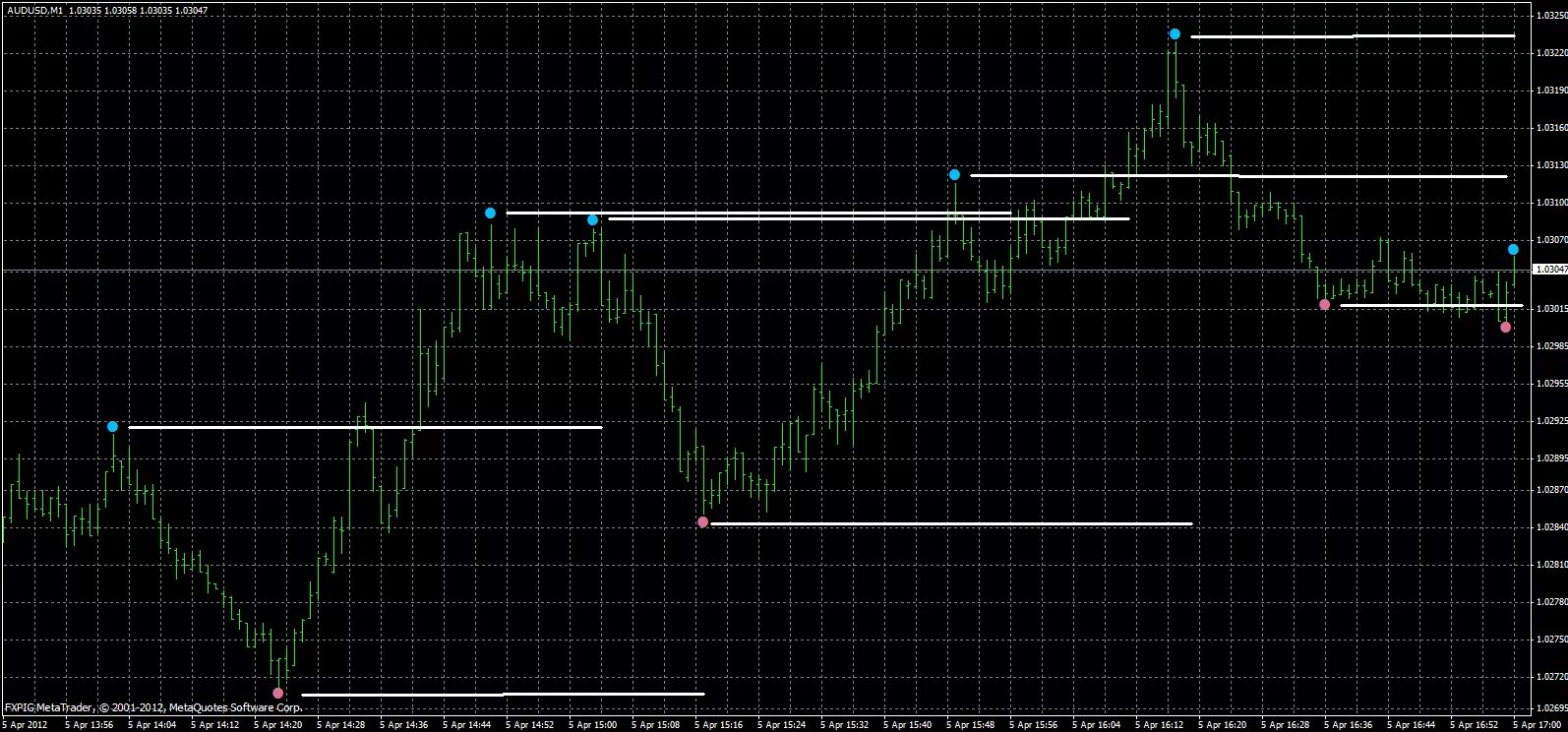
Task: Click the 1.02780 price scale label
Action: pyautogui.click(x=1550, y=602)
